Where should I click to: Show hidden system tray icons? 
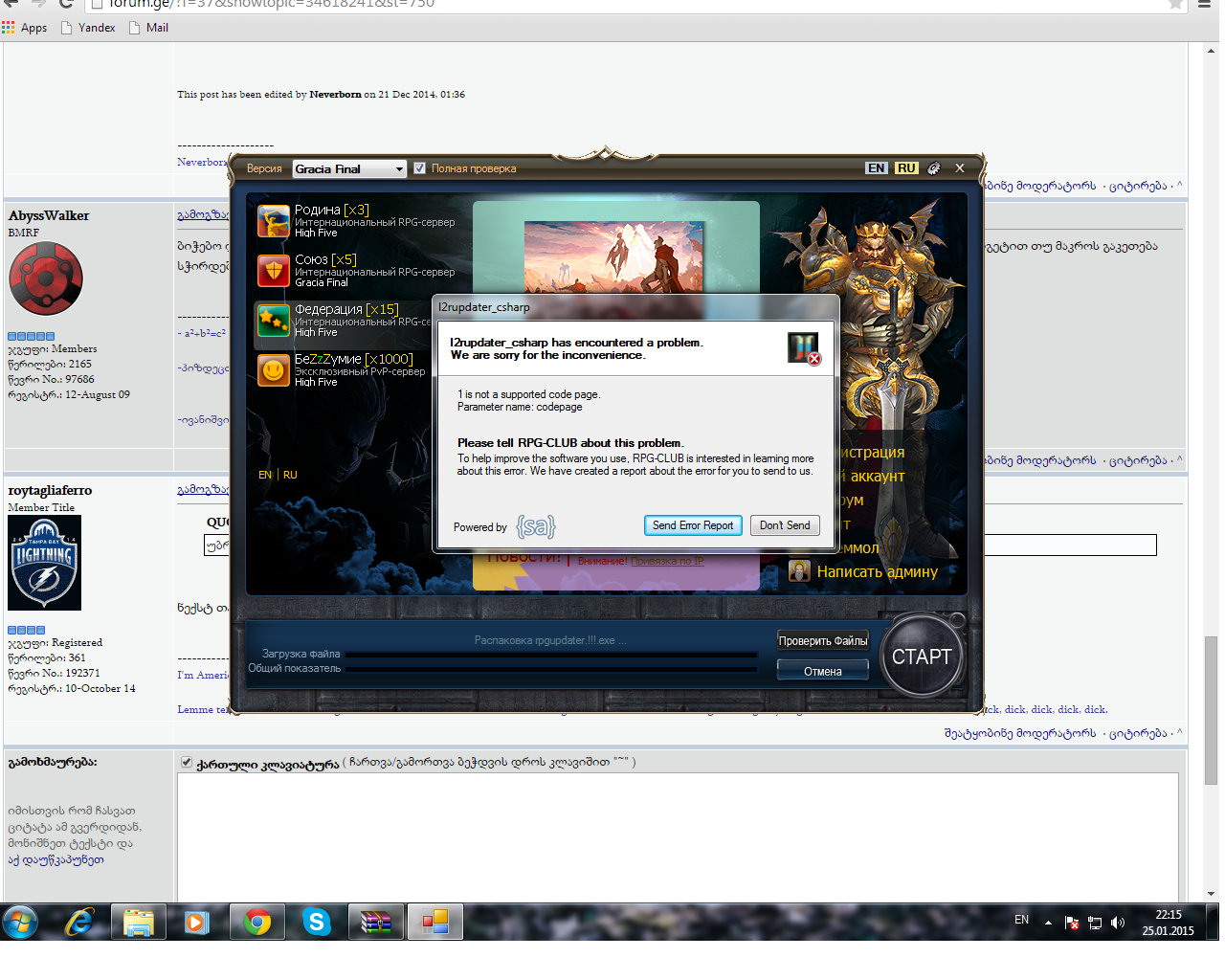(x=1048, y=923)
